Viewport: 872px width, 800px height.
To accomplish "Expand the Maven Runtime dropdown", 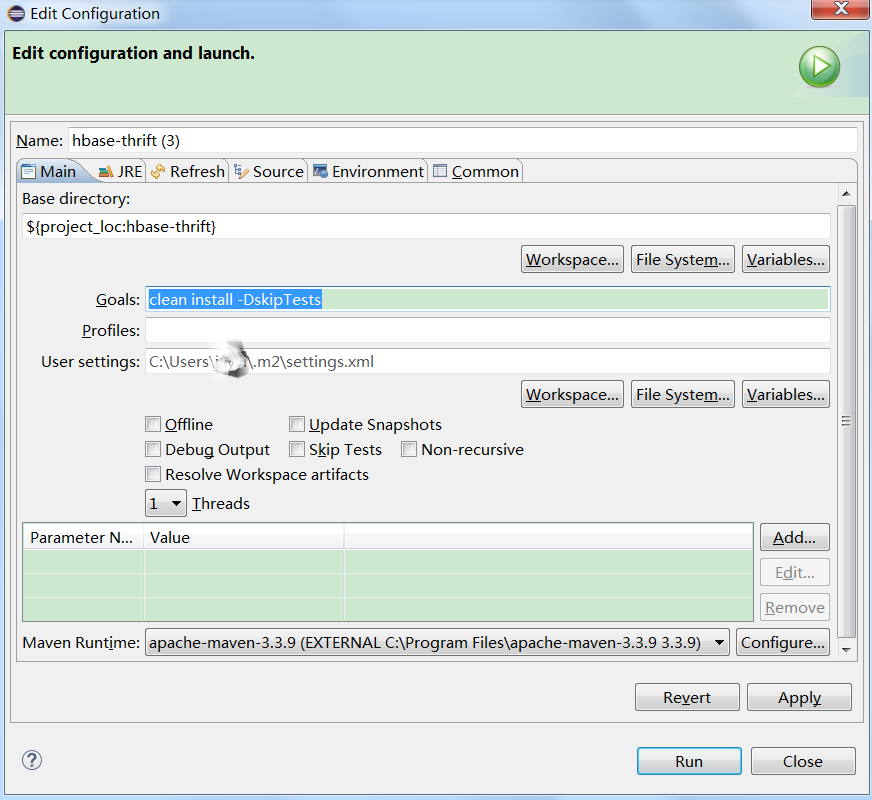I will (719, 642).
